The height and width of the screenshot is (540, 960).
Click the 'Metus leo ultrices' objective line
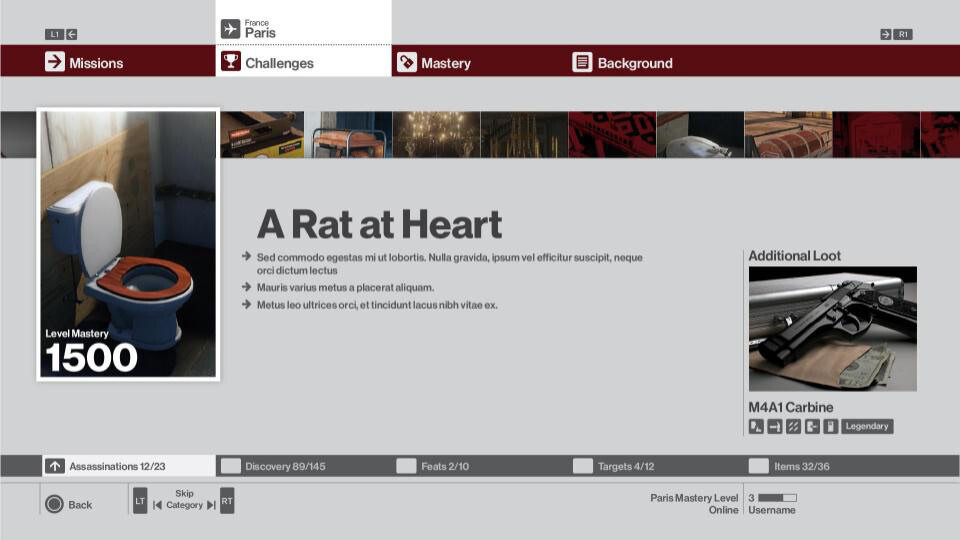[x=377, y=305]
